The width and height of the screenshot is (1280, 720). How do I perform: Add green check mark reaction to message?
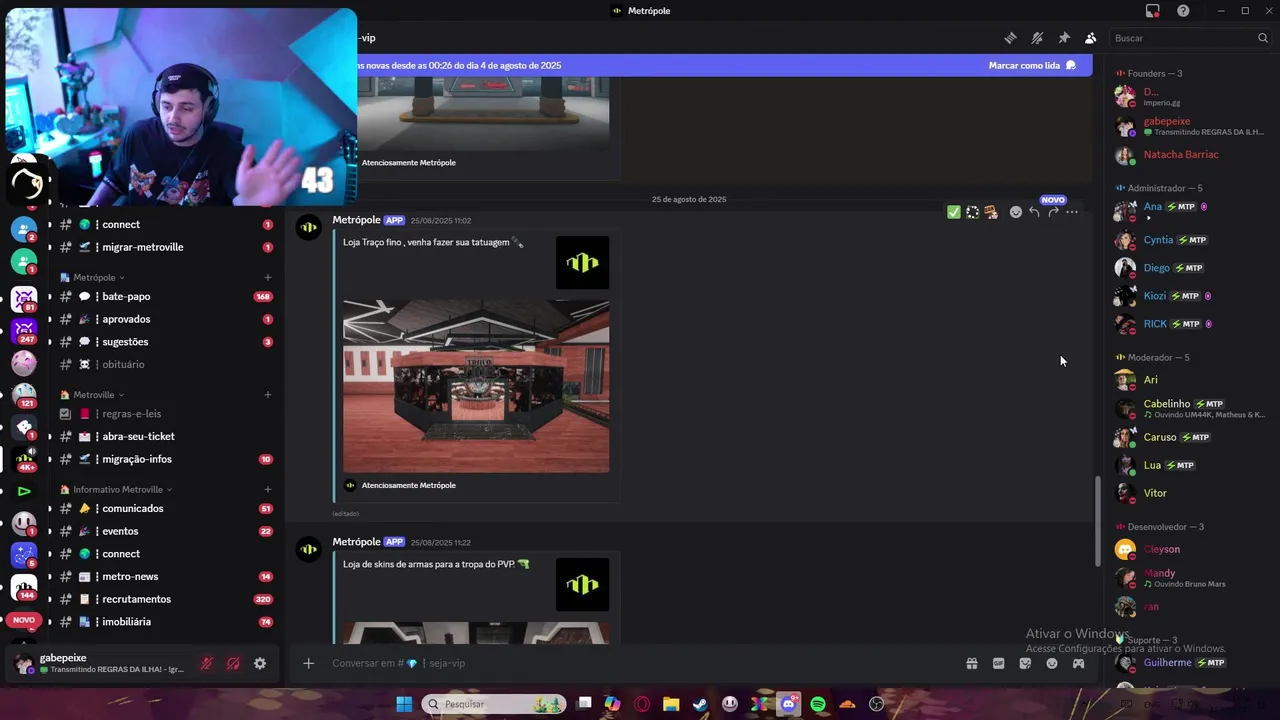(x=953, y=212)
